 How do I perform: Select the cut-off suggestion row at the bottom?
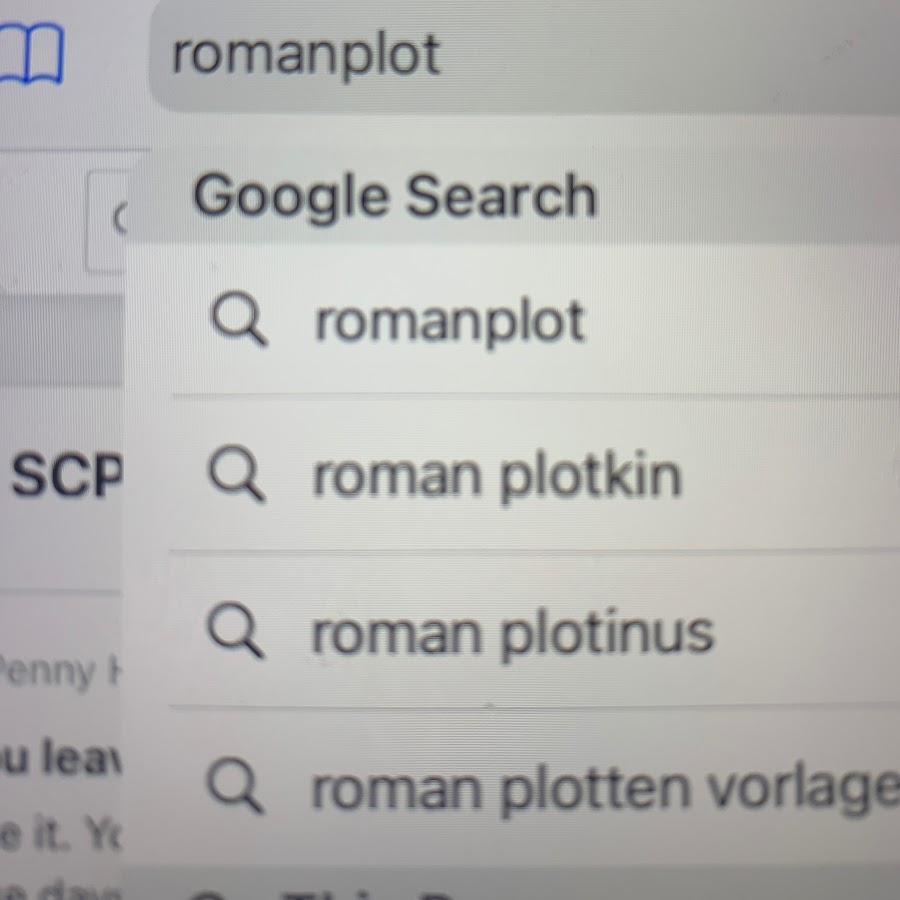pos(500,885)
